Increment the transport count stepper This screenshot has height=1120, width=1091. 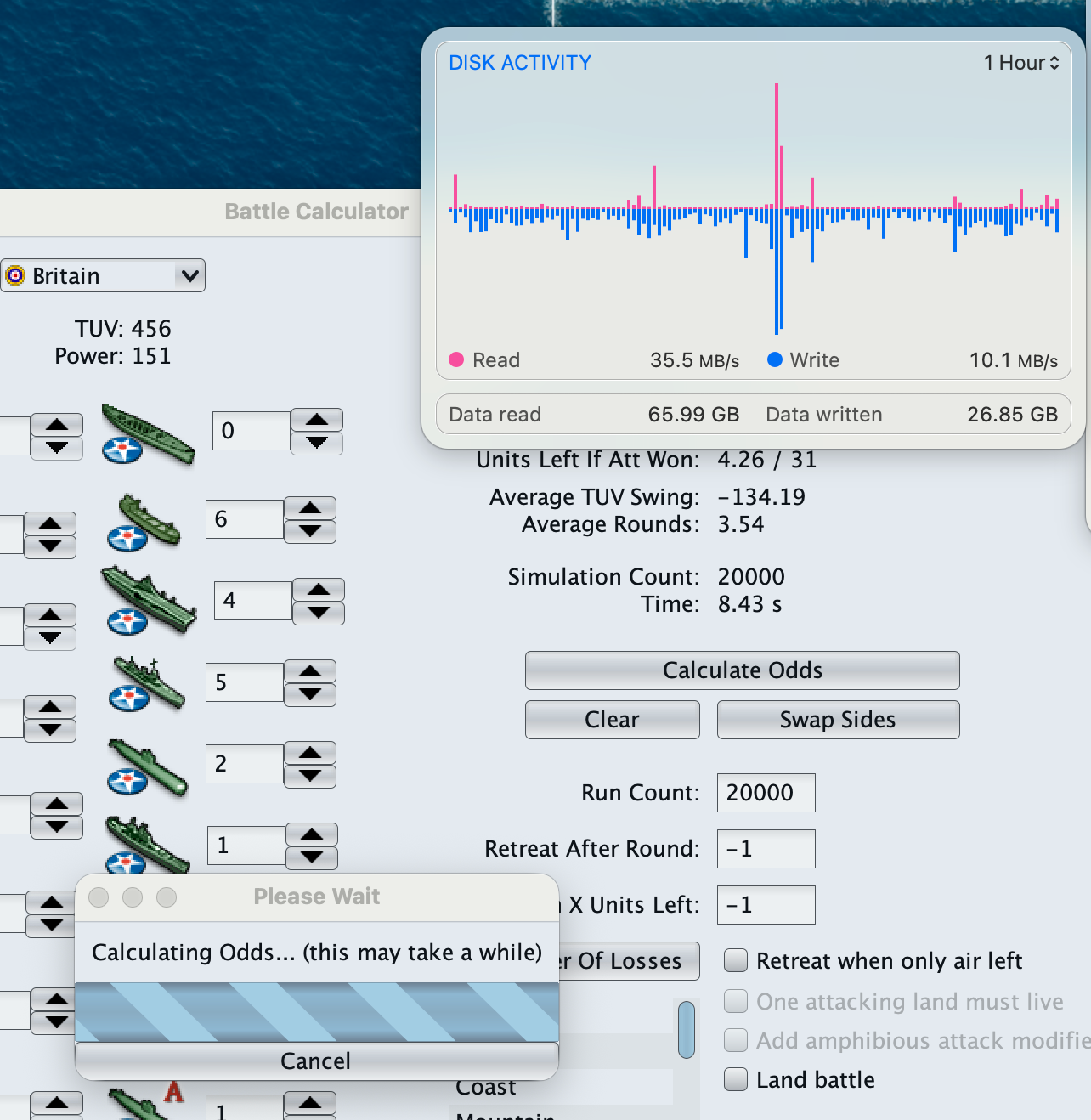tap(309, 508)
